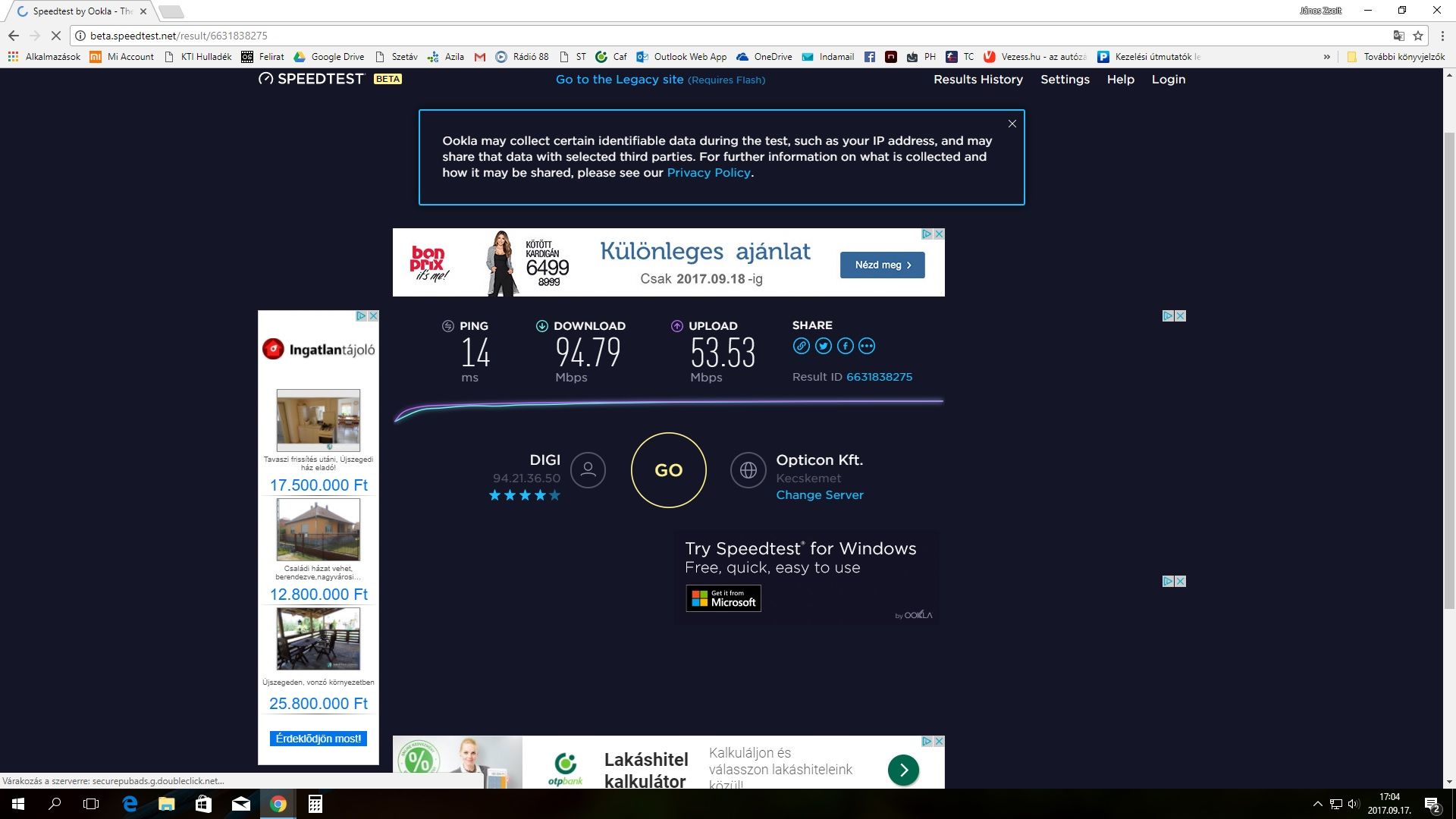
Task: Open the 25.800.000 Ft listing thumbnail
Action: coord(318,639)
